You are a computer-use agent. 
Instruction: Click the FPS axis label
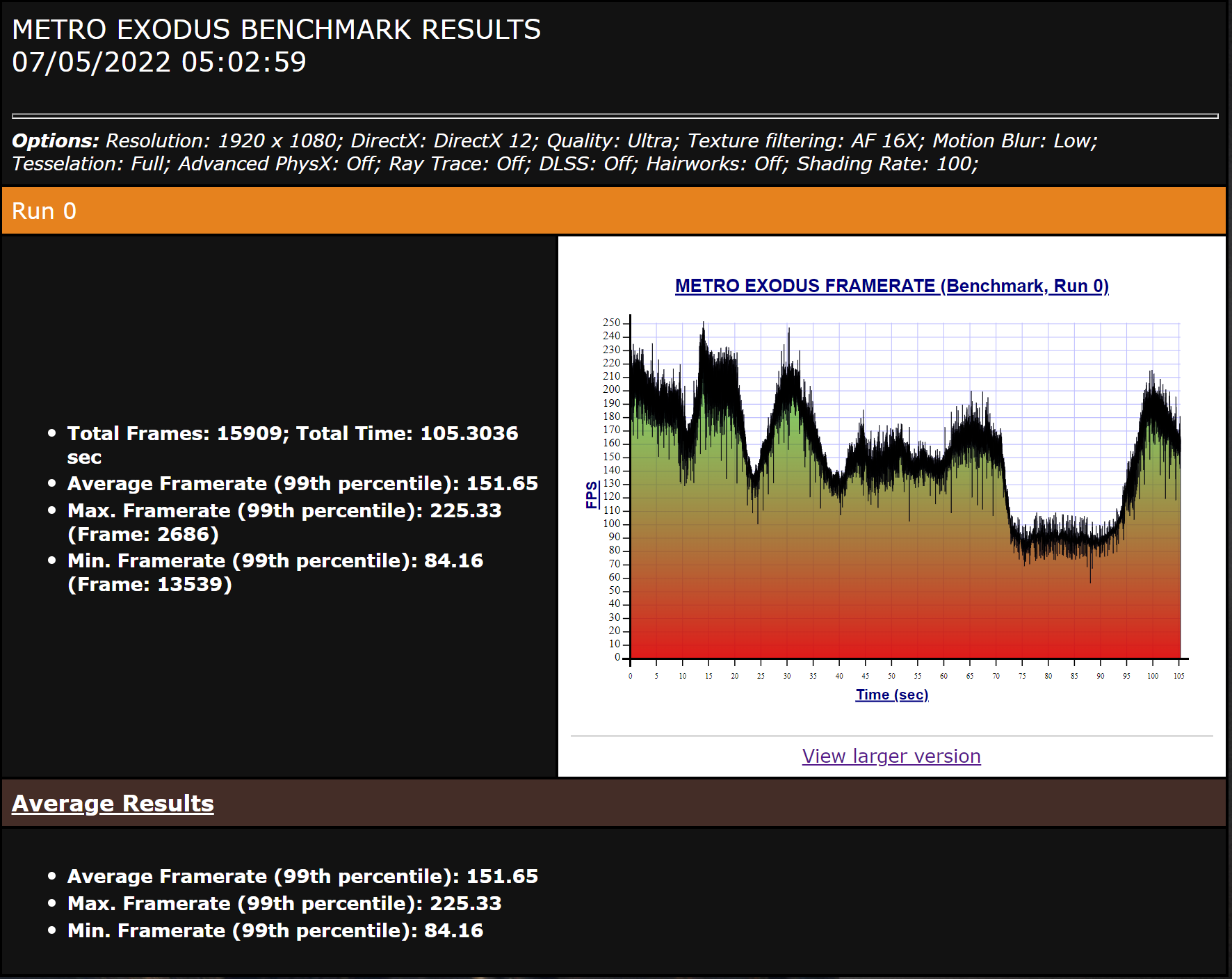pos(592,494)
